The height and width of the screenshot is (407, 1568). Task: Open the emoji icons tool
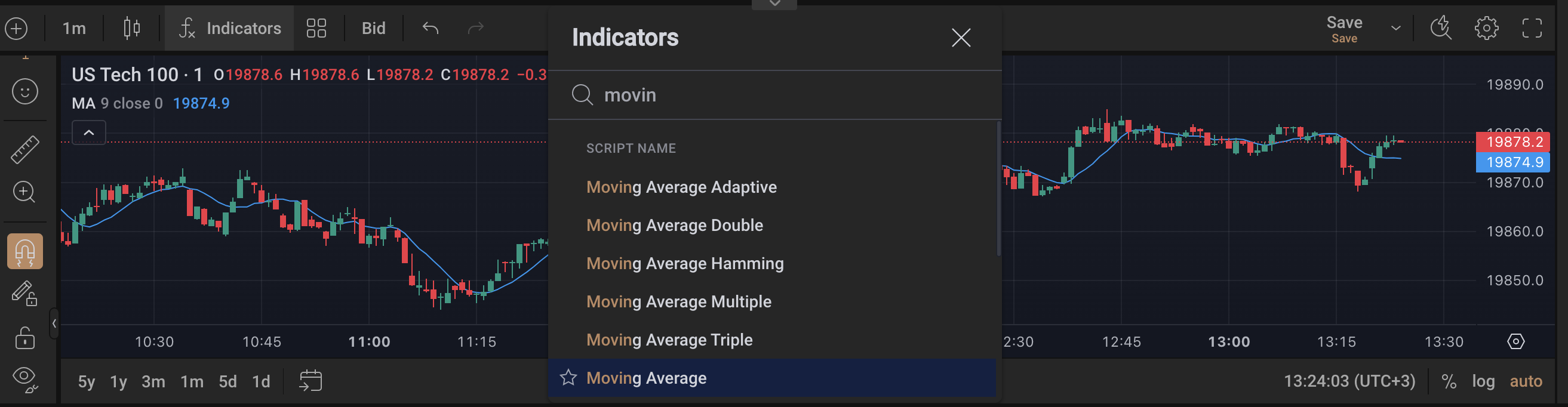coord(25,92)
